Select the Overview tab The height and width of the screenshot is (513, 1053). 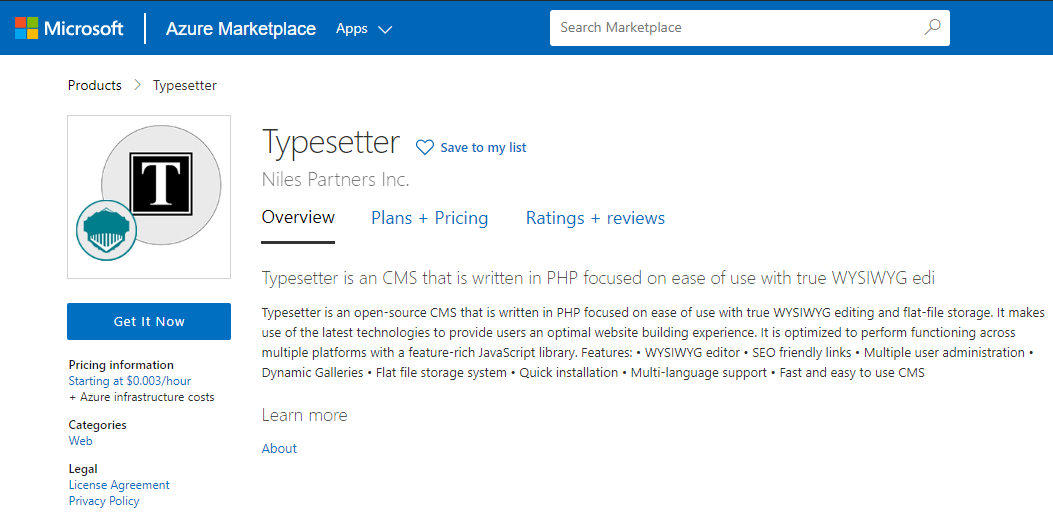pos(298,218)
